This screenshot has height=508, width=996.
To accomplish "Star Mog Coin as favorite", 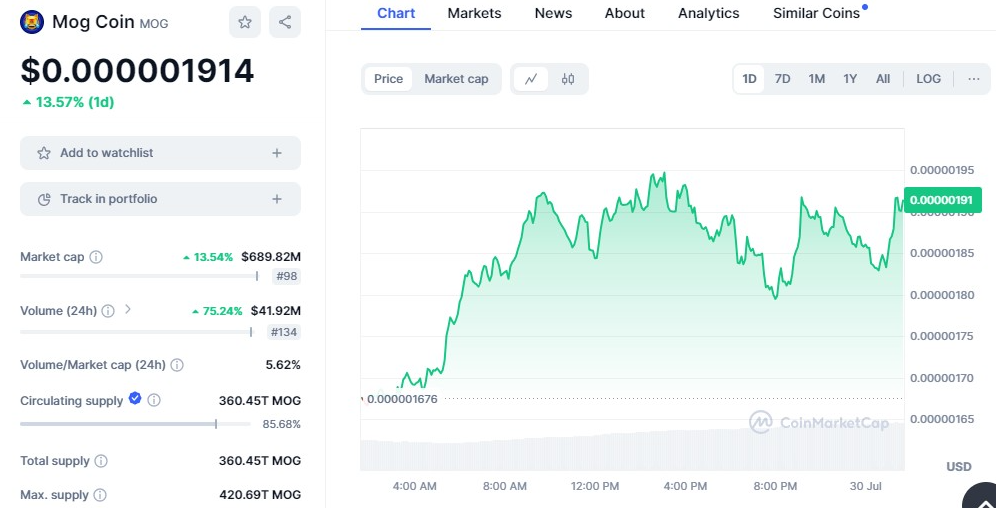I will point(245,22).
